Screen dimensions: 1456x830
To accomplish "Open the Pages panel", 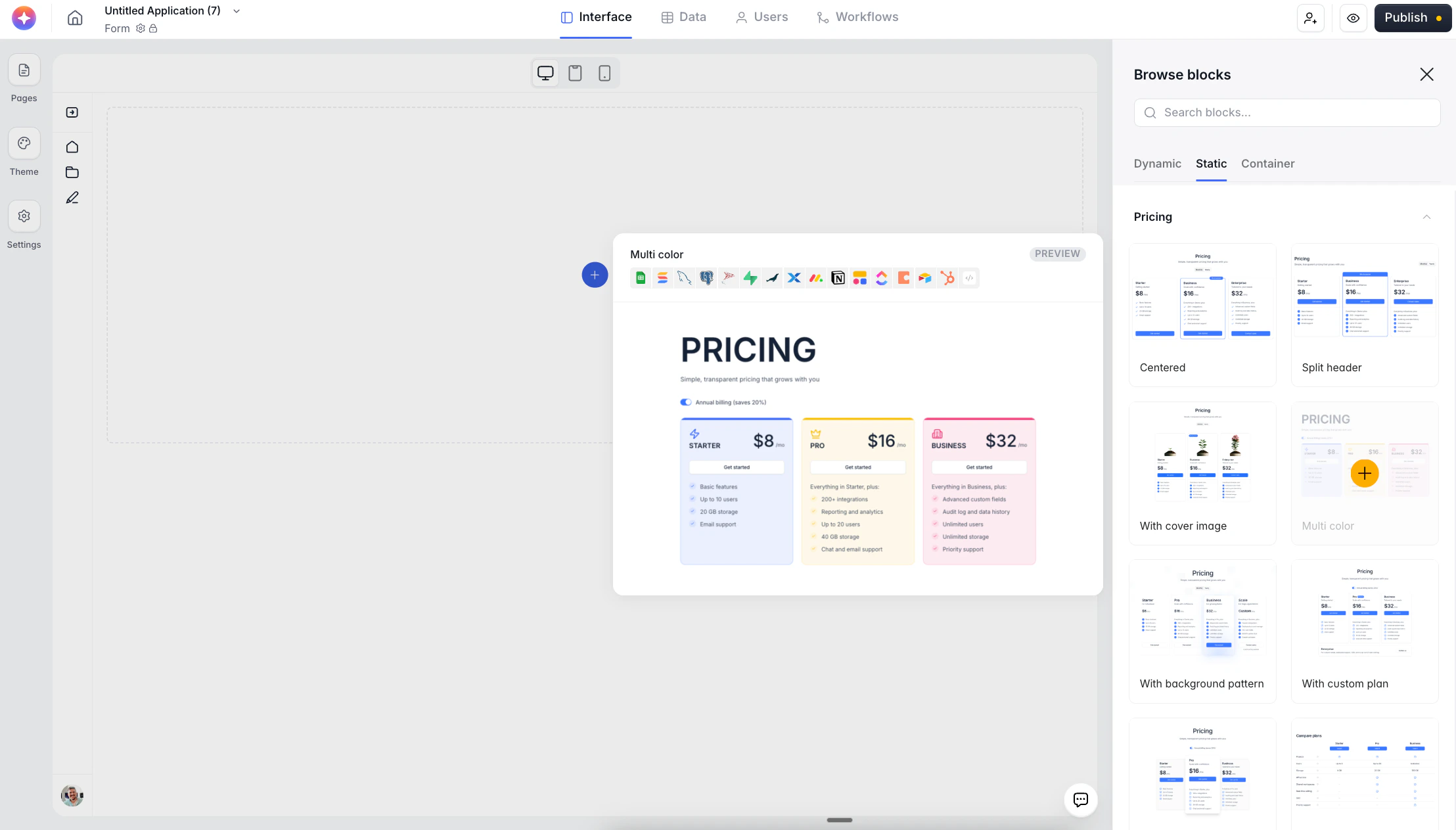I will coord(24,71).
